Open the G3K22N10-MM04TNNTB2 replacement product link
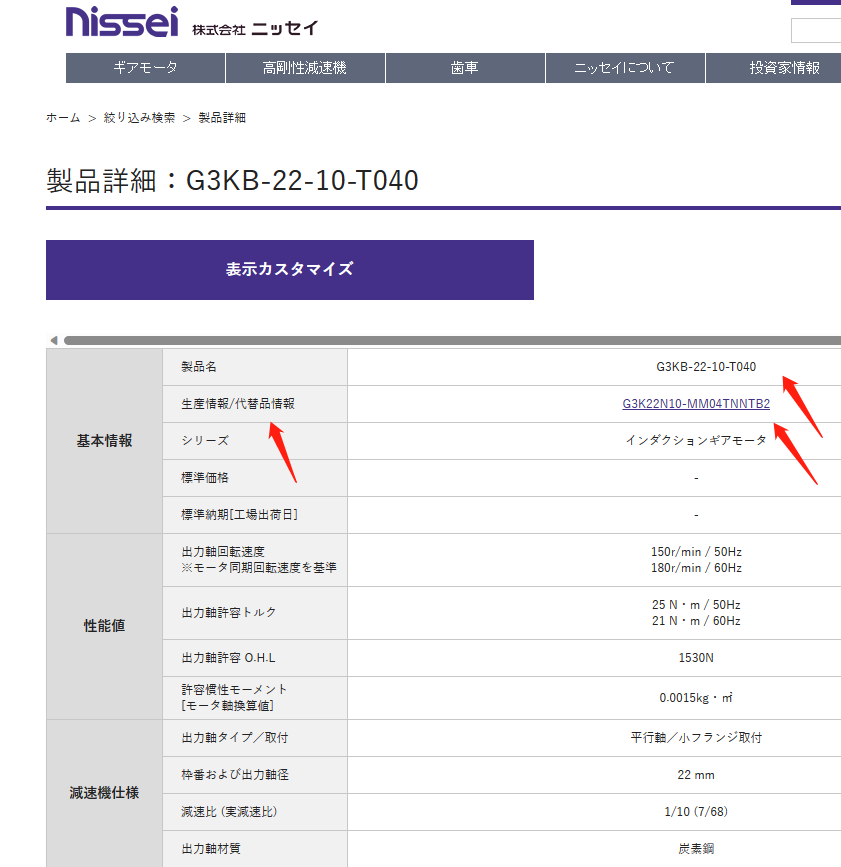Screen dimensions: 841x867 click(x=694, y=404)
